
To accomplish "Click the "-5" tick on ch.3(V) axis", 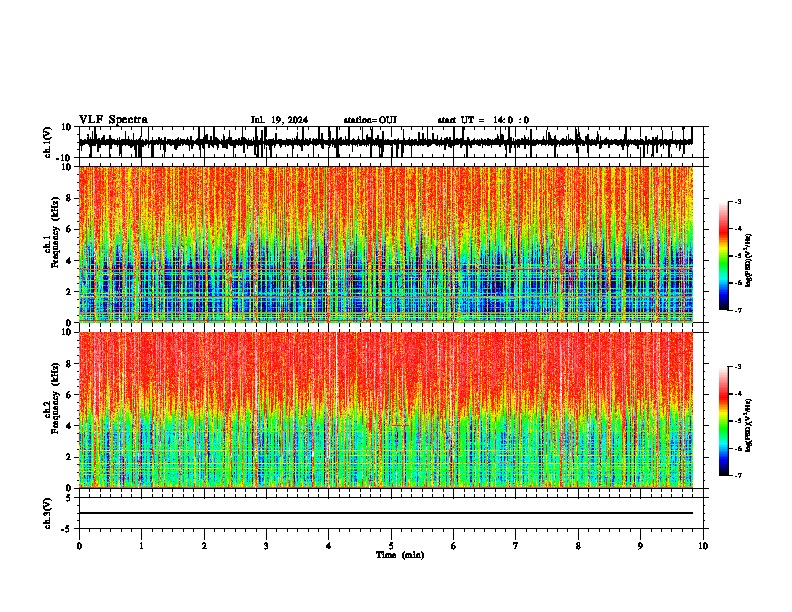I will (68, 529).
